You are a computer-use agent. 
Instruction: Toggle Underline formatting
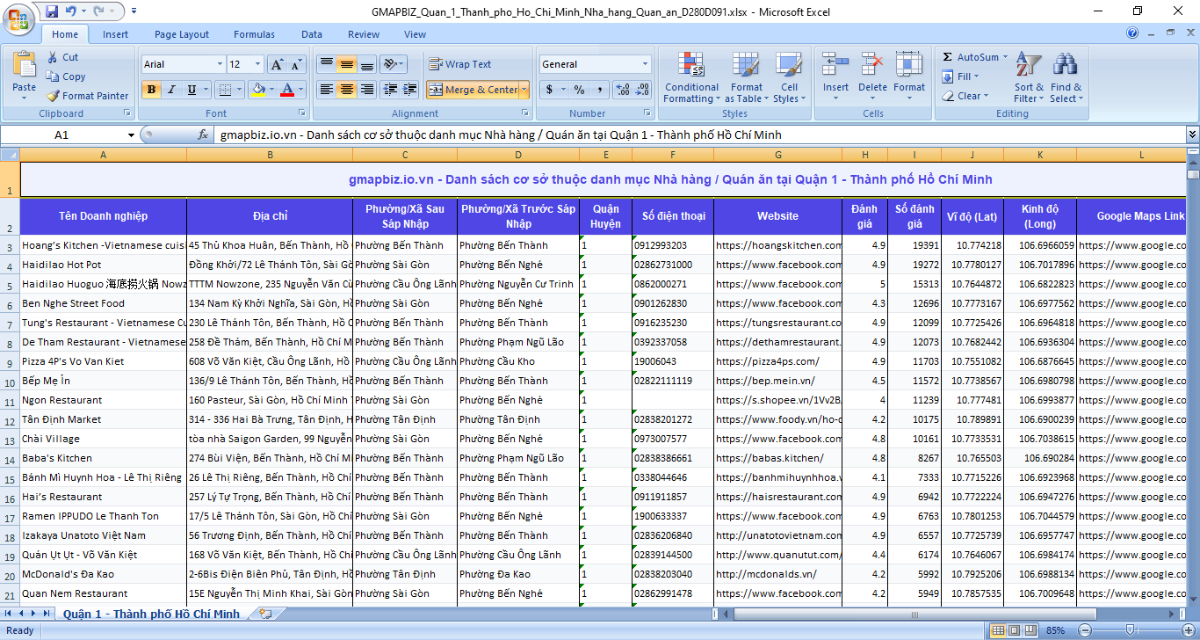click(x=191, y=90)
